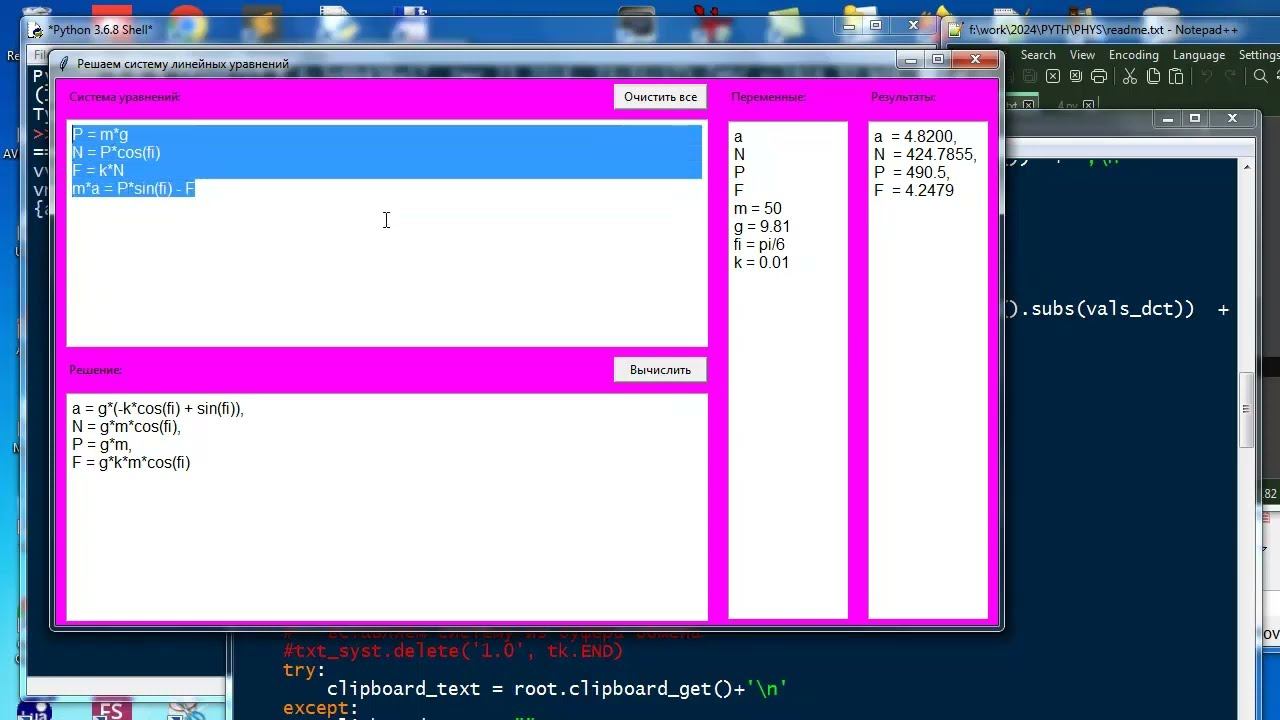Viewport: 1280px width, 720px height.
Task: Click inside the 'Решение' output text box
Action: click(387, 507)
